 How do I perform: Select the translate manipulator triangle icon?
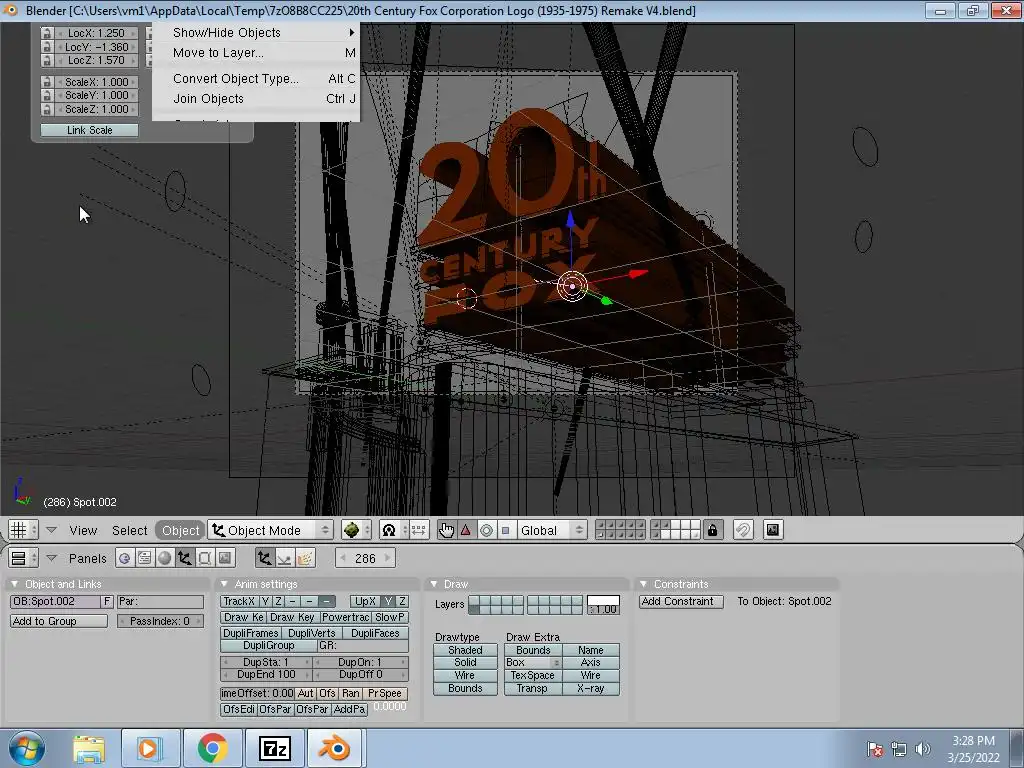point(466,530)
